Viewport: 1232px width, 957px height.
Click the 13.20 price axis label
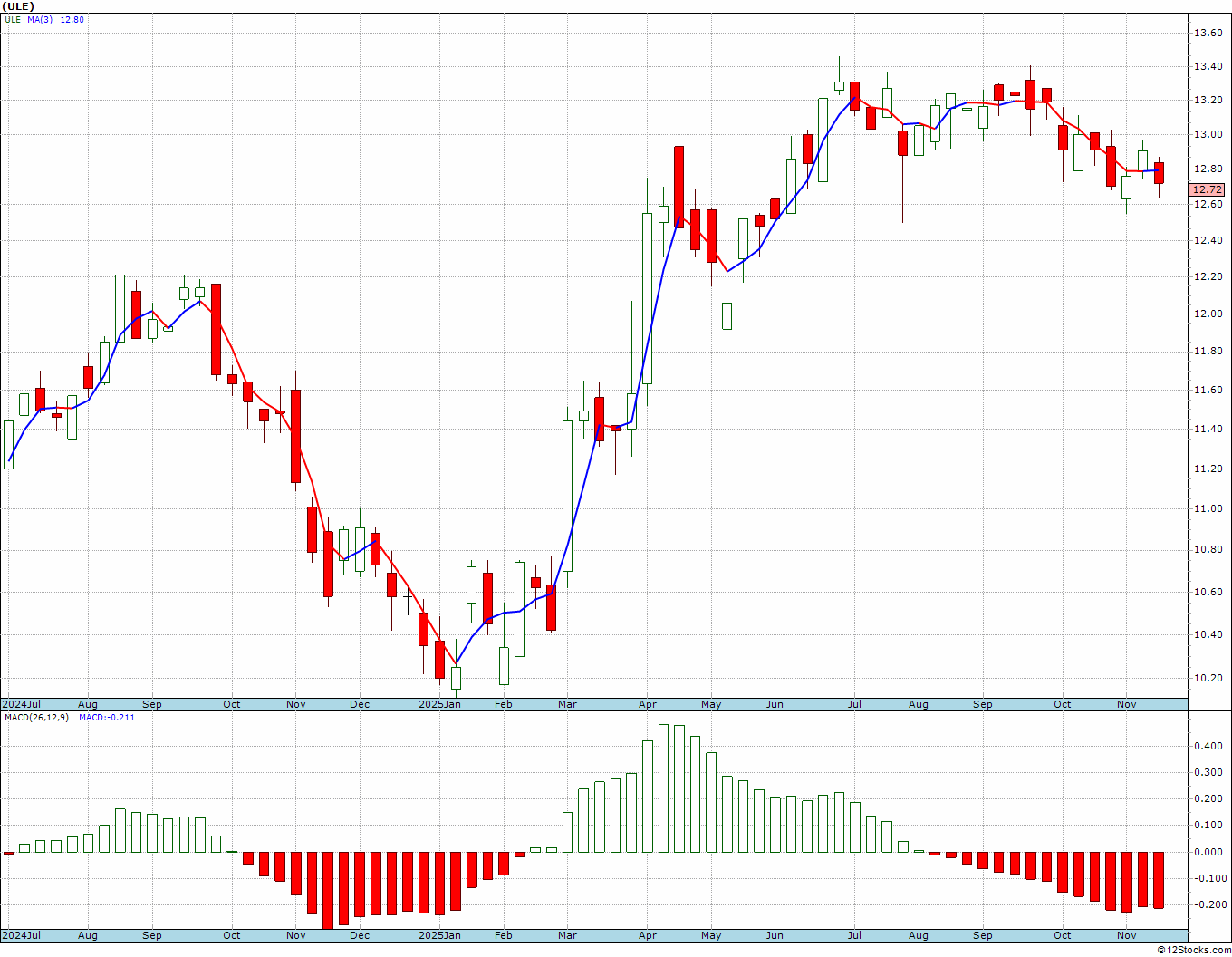tap(1208, 100)
